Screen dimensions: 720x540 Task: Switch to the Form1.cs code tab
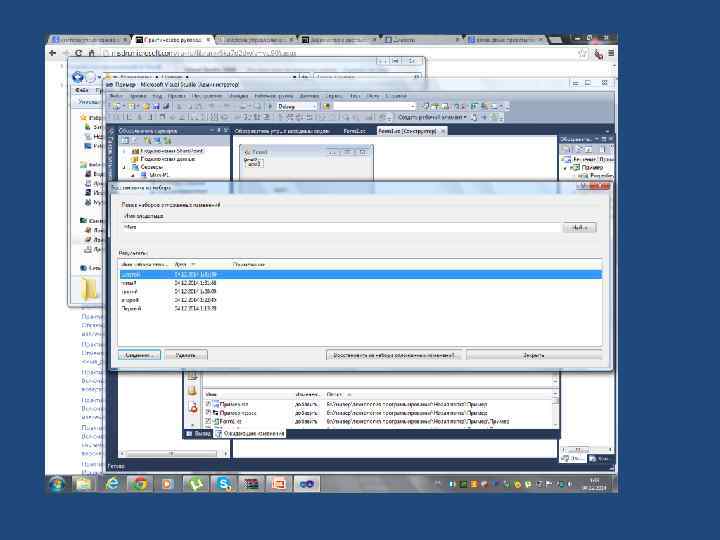point(354,131)
